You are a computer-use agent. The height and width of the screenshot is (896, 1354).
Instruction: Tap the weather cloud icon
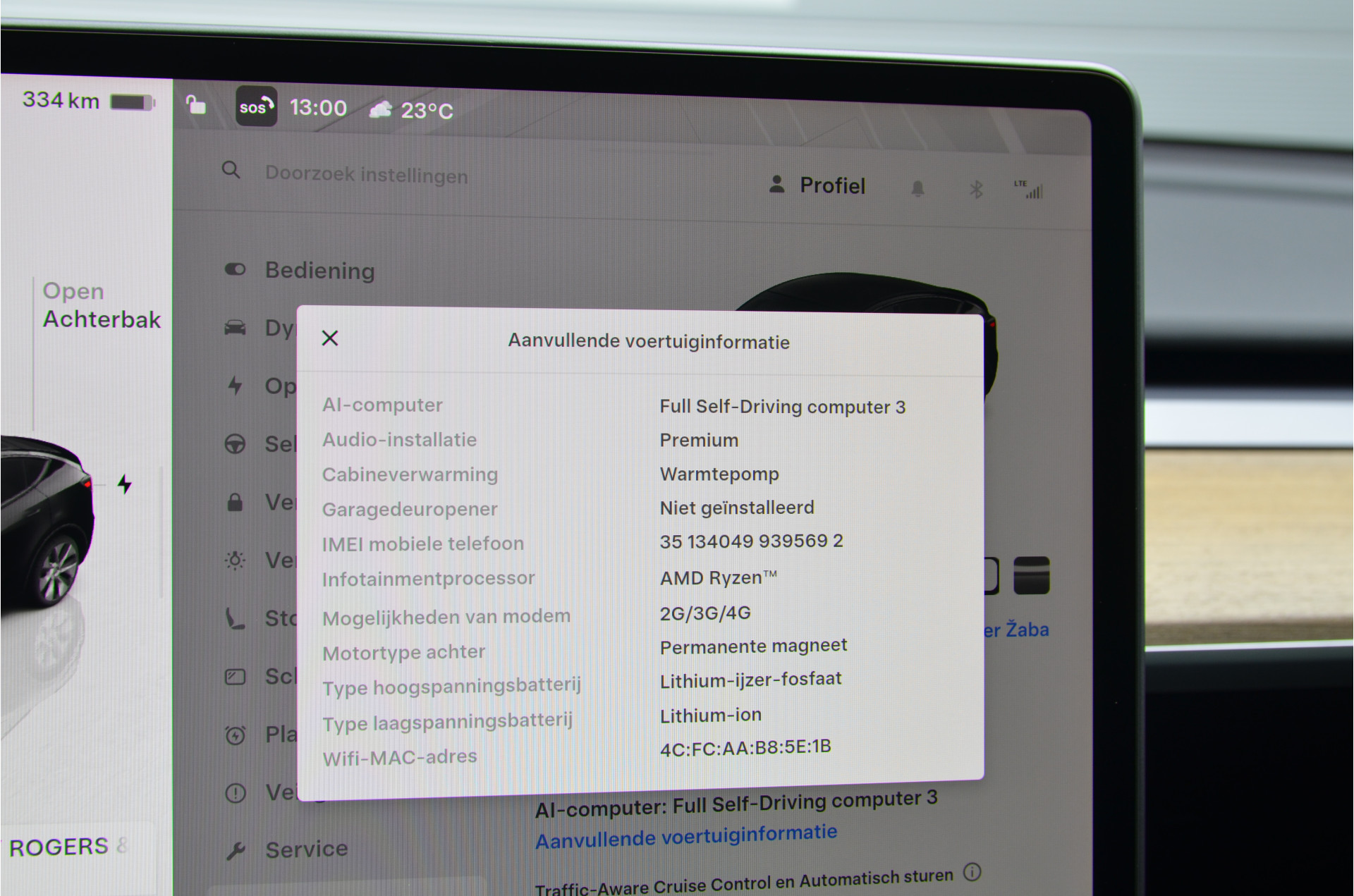click(381, 110)
